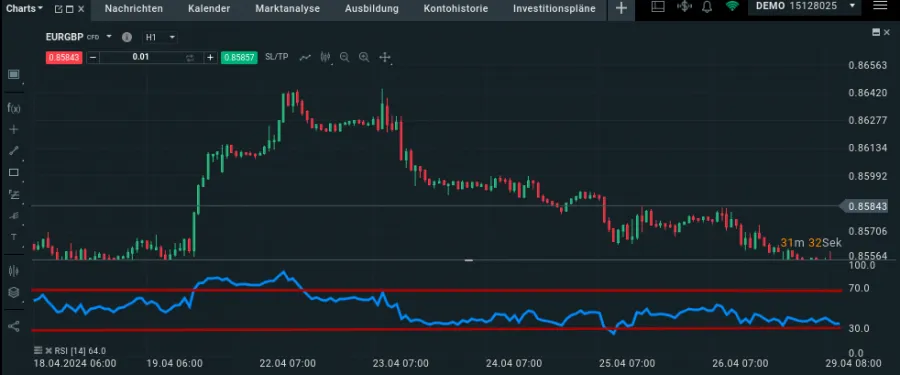Toggle the SL/TP option
Viewport: 900px width, 375px height.
click(x=277, y=57)
